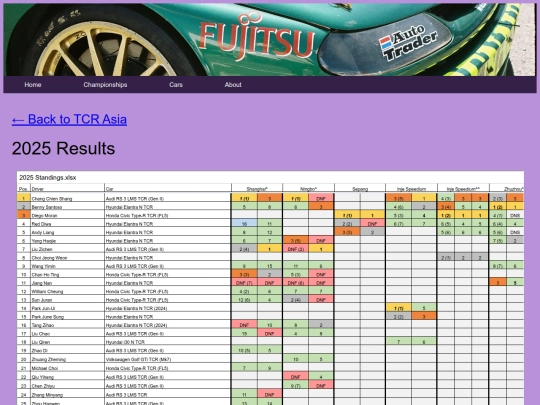
Task: Select driver William Cheung in row 12
Action: coord(47,291)
